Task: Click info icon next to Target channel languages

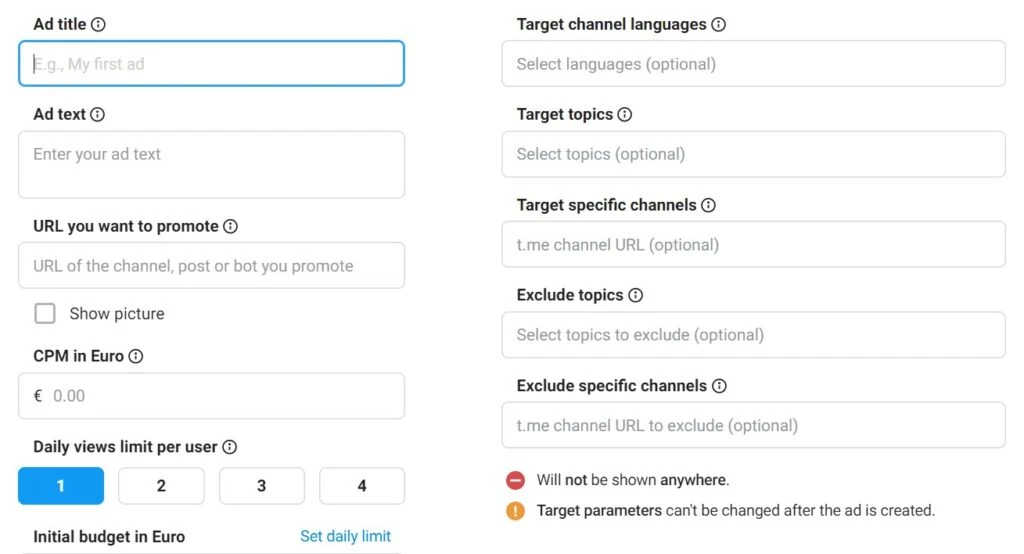Action: [718, 24]
